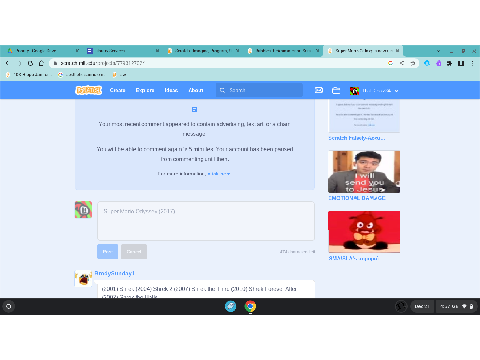Open the Explore menu item
The width and height of the screenshot is (480, 360).
(145, 90)
